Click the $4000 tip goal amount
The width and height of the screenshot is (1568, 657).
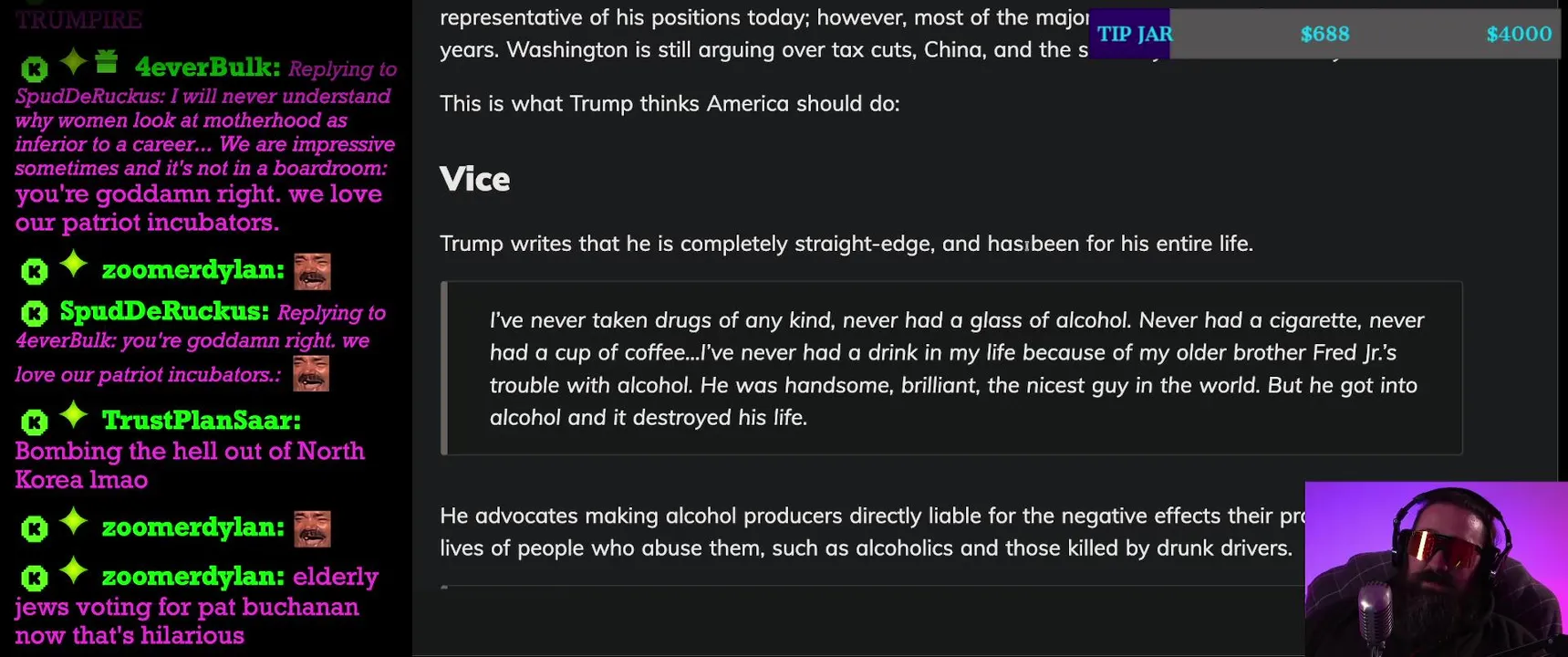pyautogui.click(x=1518, y=35)
